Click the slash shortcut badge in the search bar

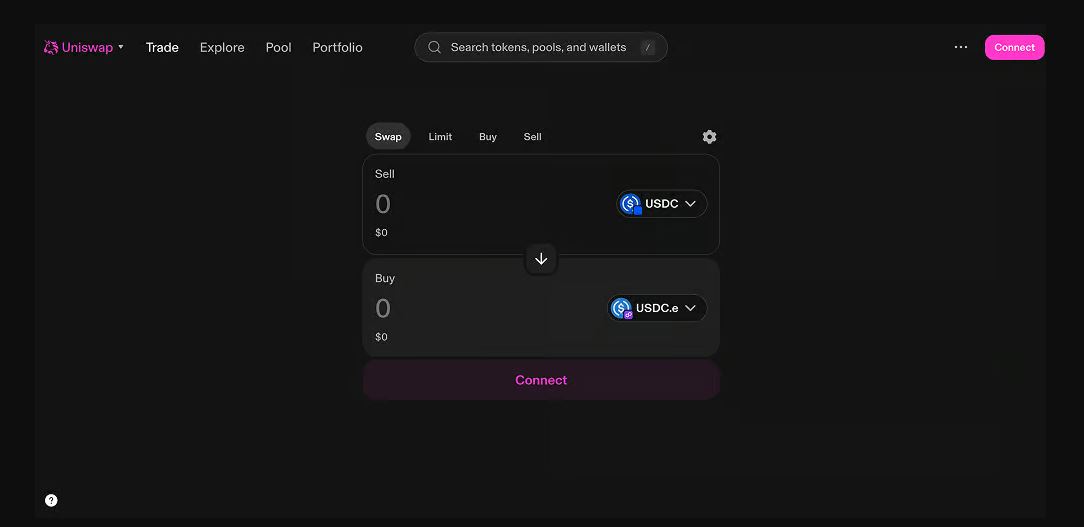[x=648, y=47]
